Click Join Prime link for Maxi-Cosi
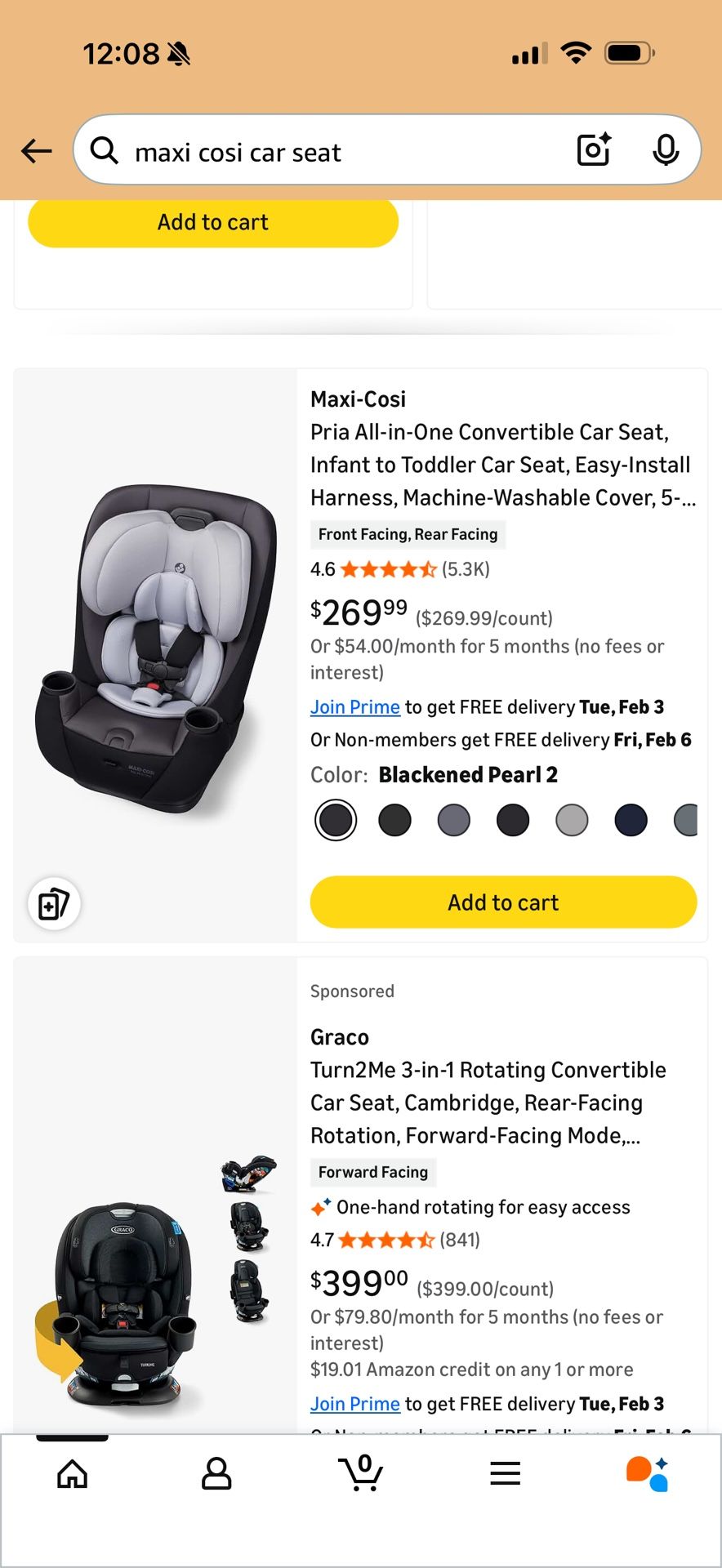 [354, 707]
